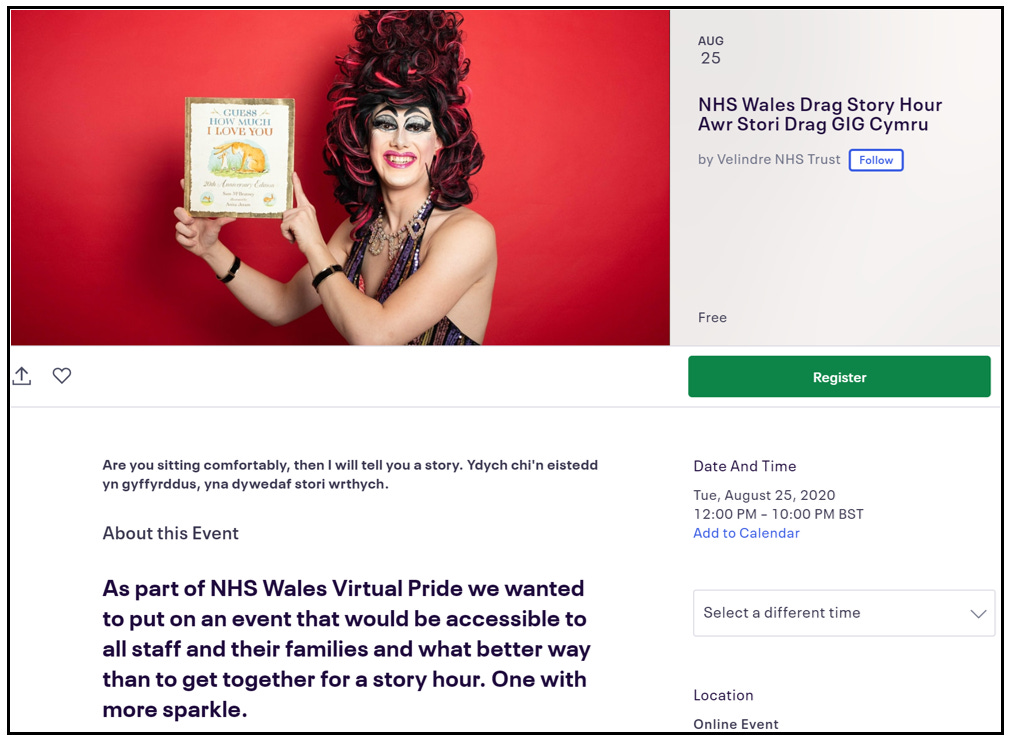Screen dimensions: 1011x739
Task: Expand the time dropdown chevron arrow
Action: tap(978, 613)
